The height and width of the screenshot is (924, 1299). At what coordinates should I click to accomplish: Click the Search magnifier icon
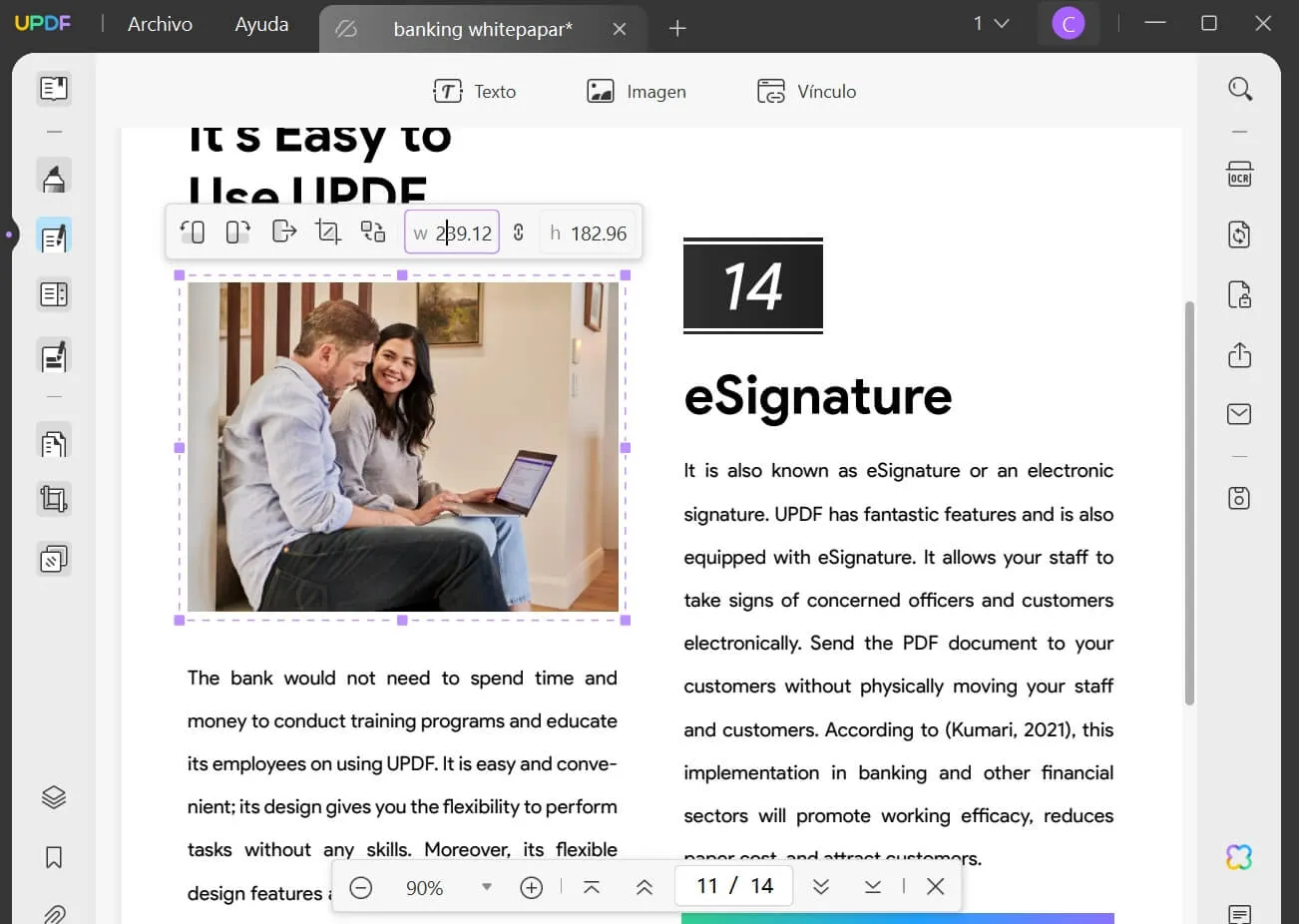pyautogui.click(x=1239, y=89)
